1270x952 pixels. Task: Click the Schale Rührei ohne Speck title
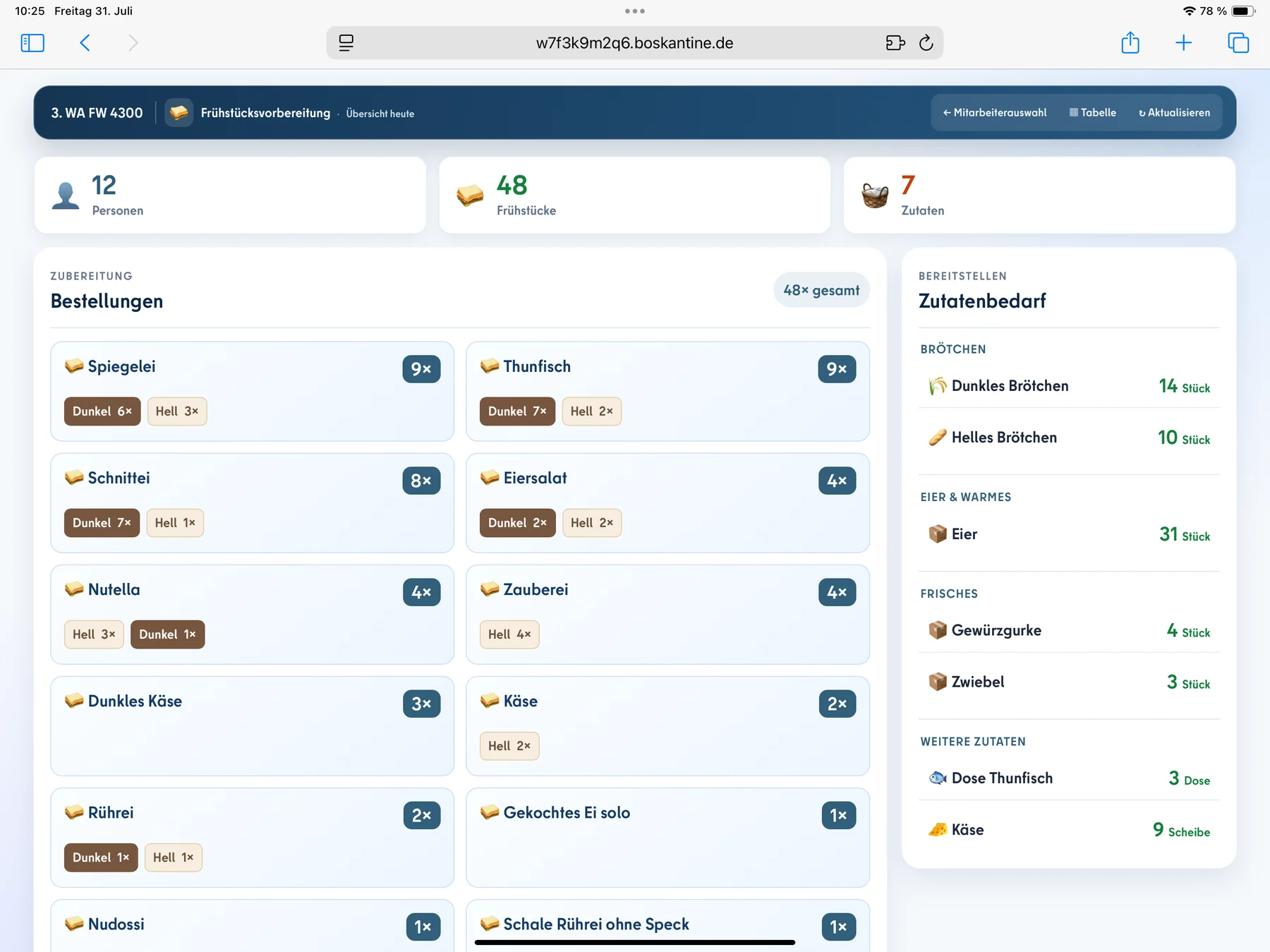tap(596, 924)
